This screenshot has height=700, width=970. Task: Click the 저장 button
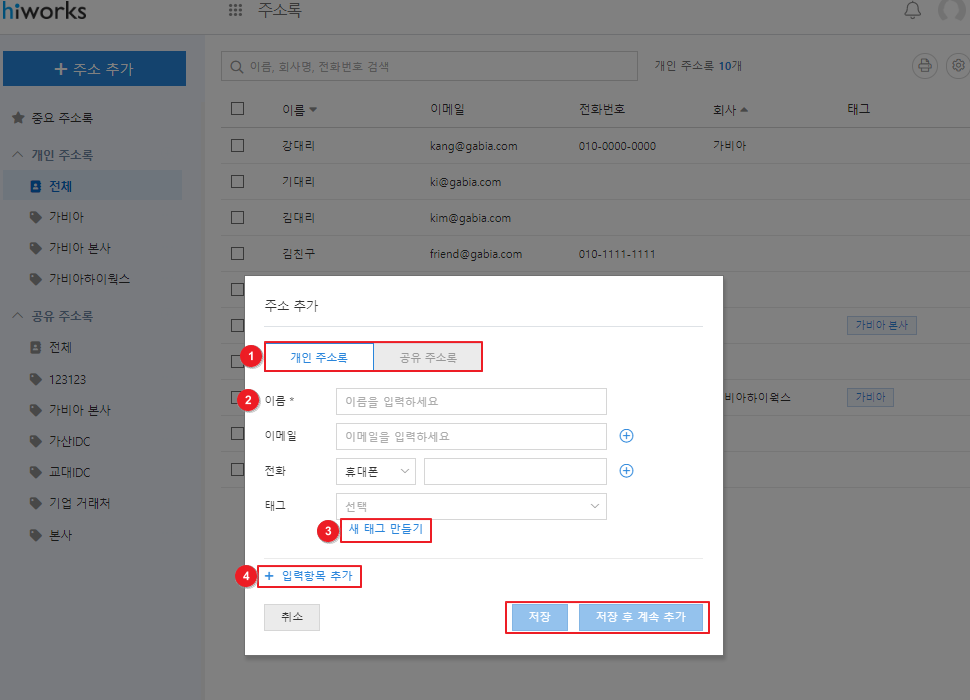[x=539, y=617]
